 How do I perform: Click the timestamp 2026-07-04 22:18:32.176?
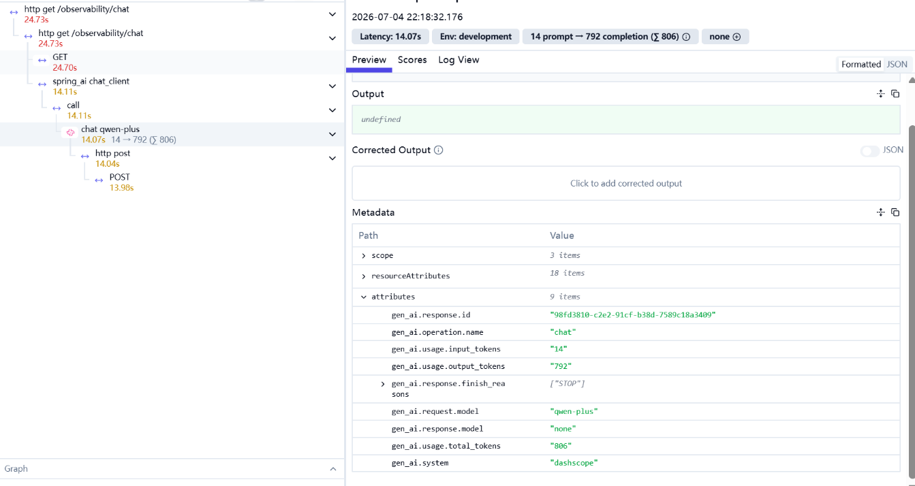point(407,17)
